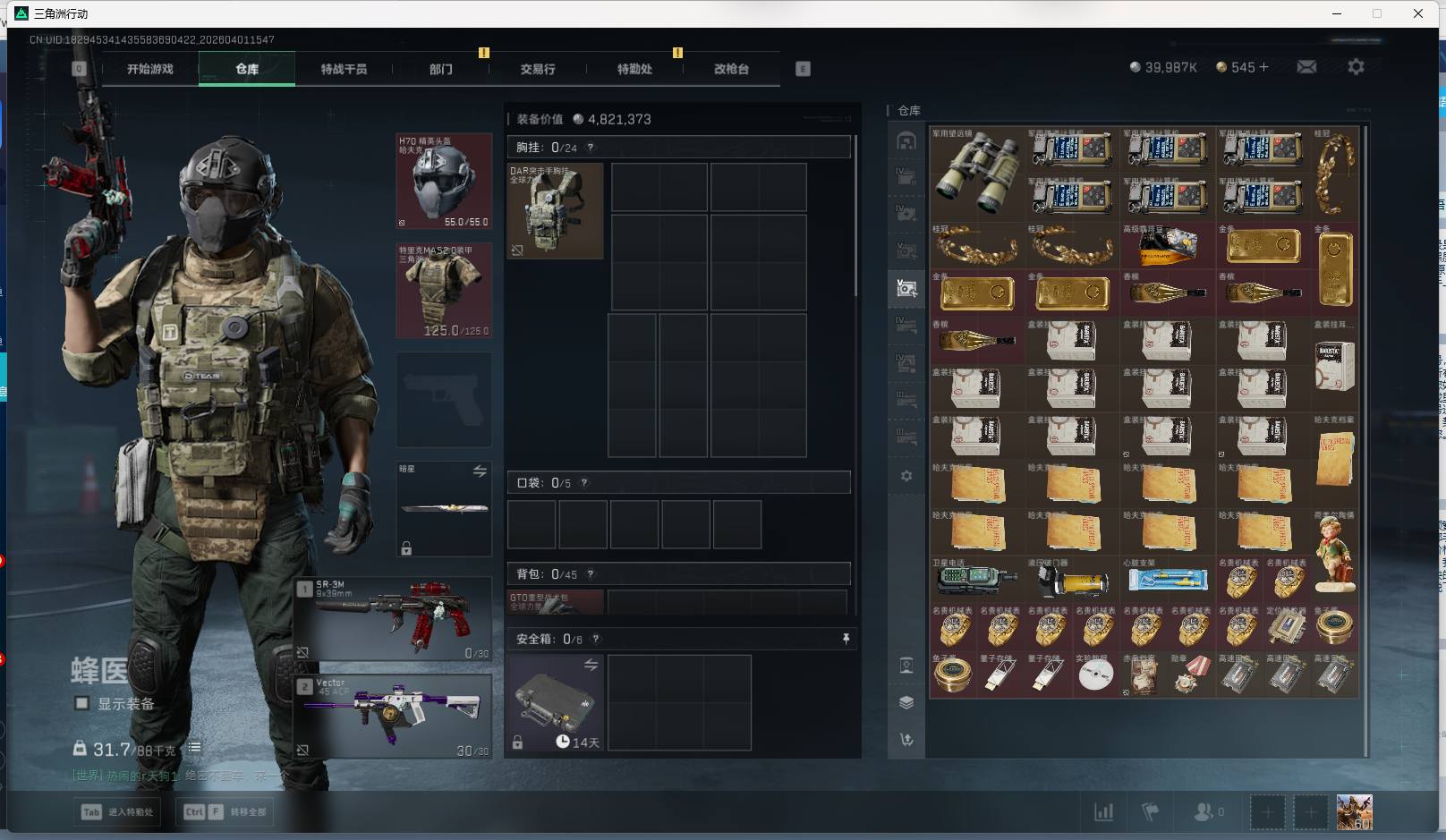Click the gear icon in the warehouse sidebar
The image size is (1446, 840).
tap(906, 476)
